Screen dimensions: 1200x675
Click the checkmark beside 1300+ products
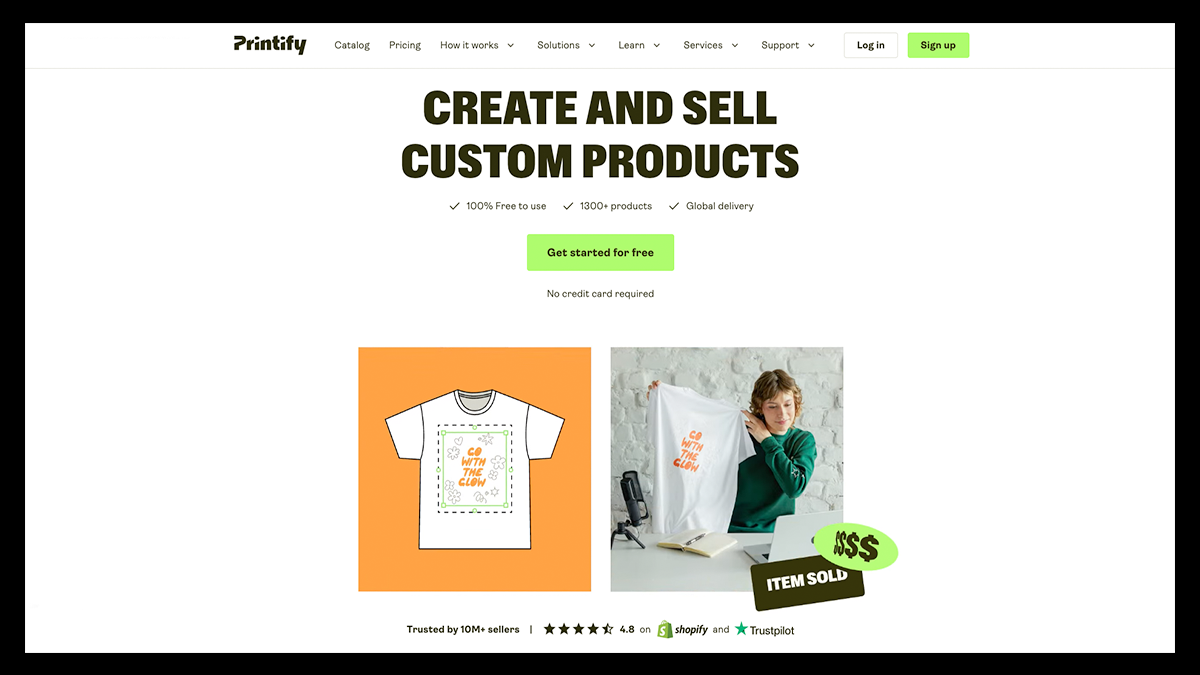pos(568,206)
